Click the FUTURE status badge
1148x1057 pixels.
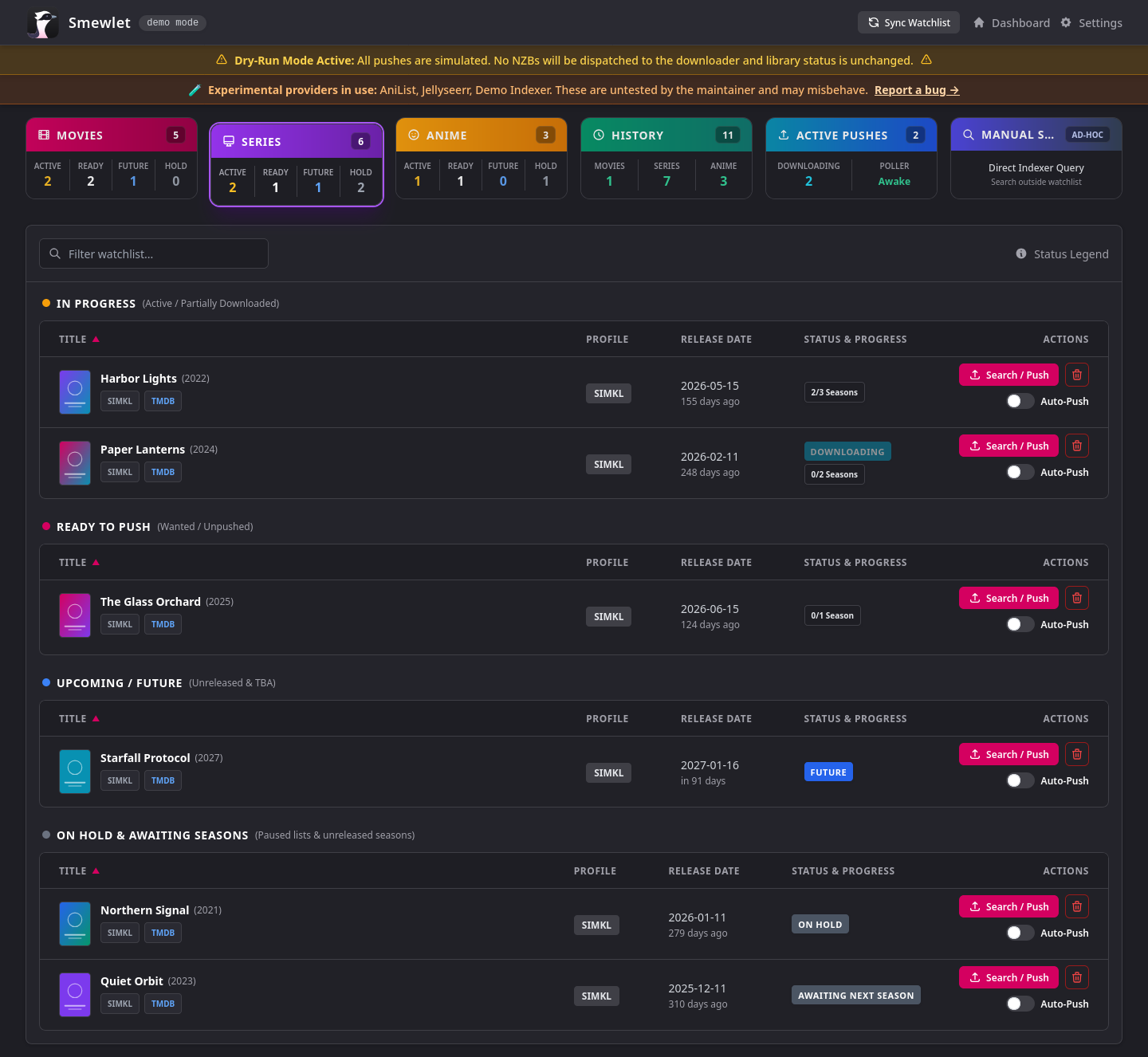pyautogui.click(x=828, y=772)
